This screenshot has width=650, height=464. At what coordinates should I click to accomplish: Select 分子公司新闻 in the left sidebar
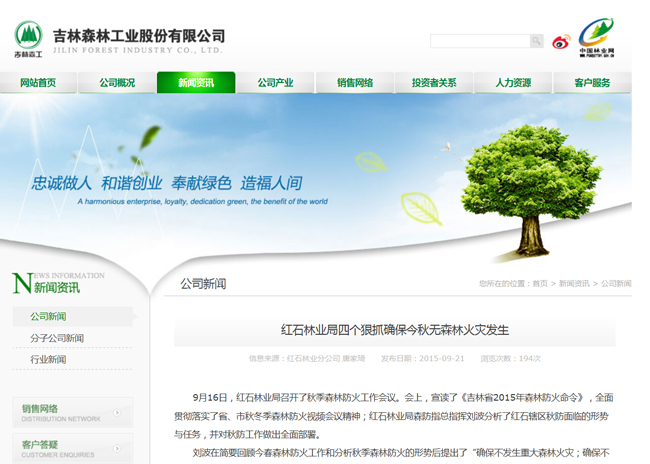click(57, 338)
